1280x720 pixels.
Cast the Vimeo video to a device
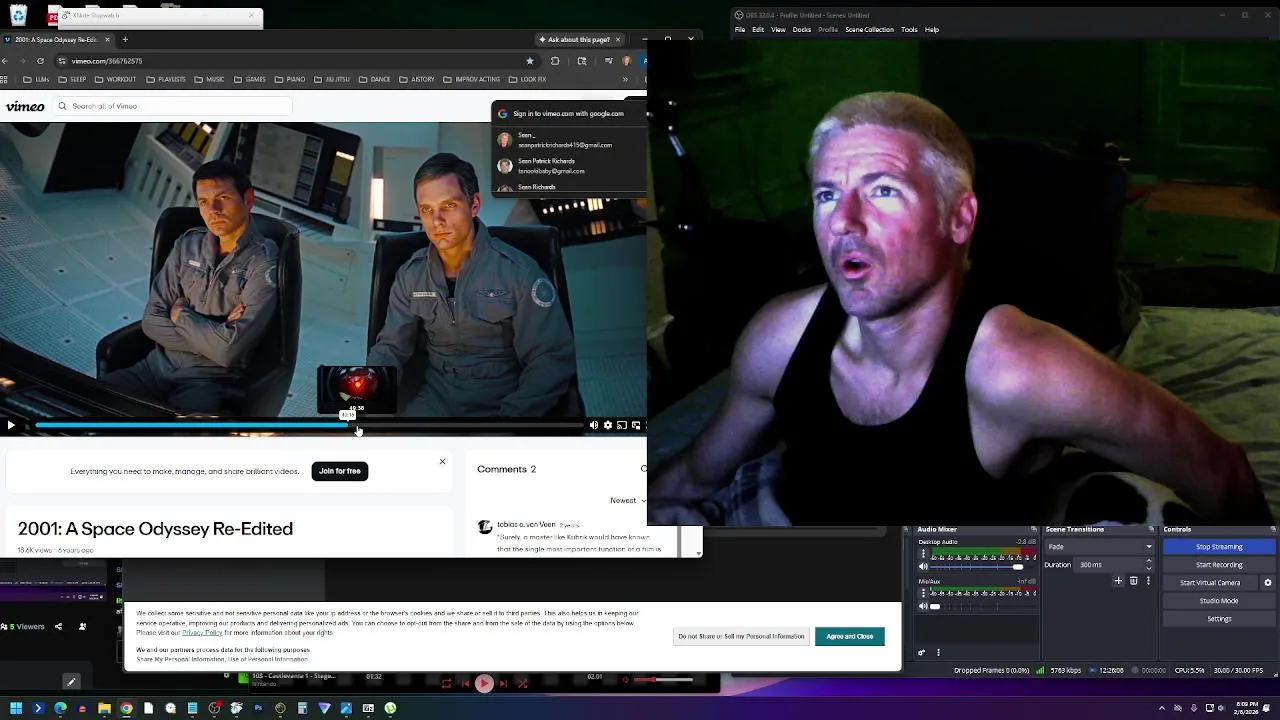pos(621,425)
